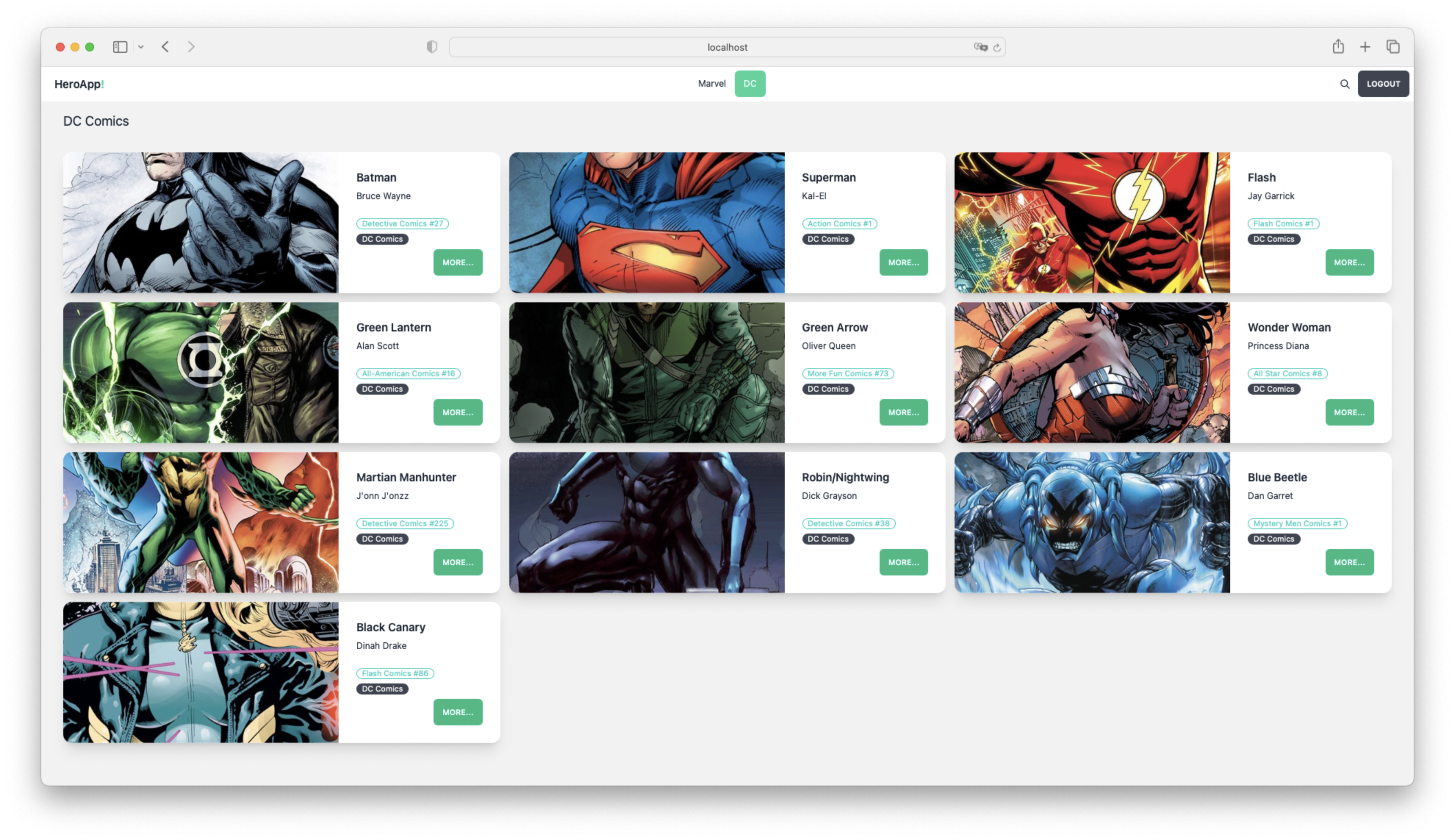The height and width of the screenshot is (840, 1455).
Task: Click the translate icon in address bar
Action: (x=980, y=47)
